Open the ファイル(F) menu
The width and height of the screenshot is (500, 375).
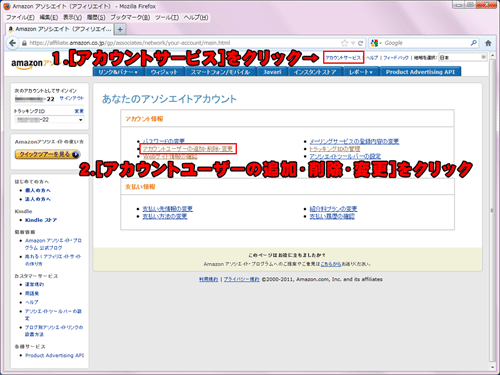[20, 17]
